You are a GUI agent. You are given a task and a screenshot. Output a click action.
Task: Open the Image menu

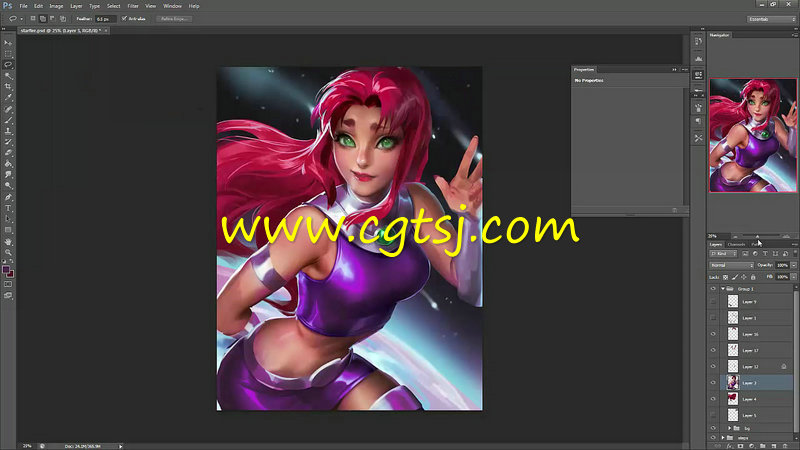tap(56, 6)
